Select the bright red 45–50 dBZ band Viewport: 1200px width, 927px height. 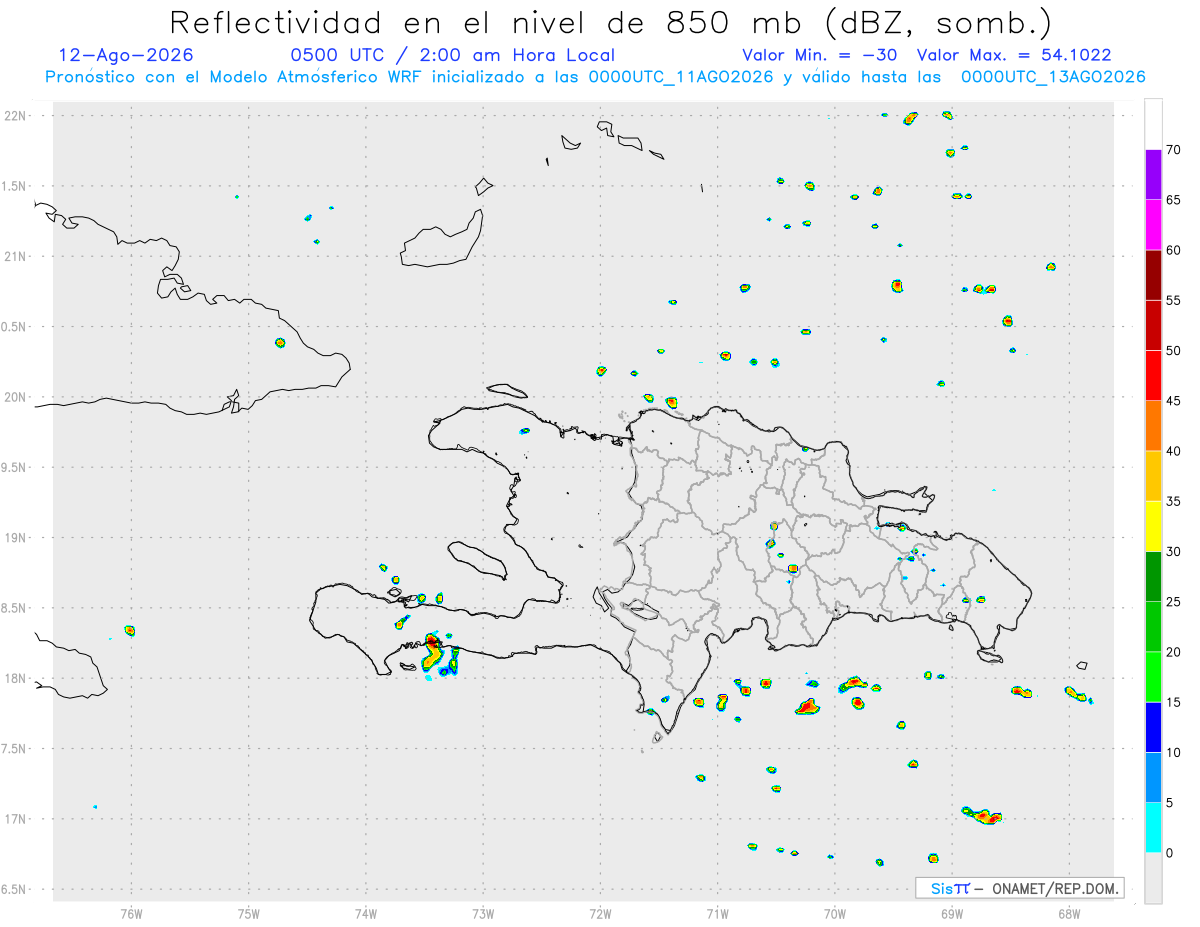click(x=1153, y=376)
